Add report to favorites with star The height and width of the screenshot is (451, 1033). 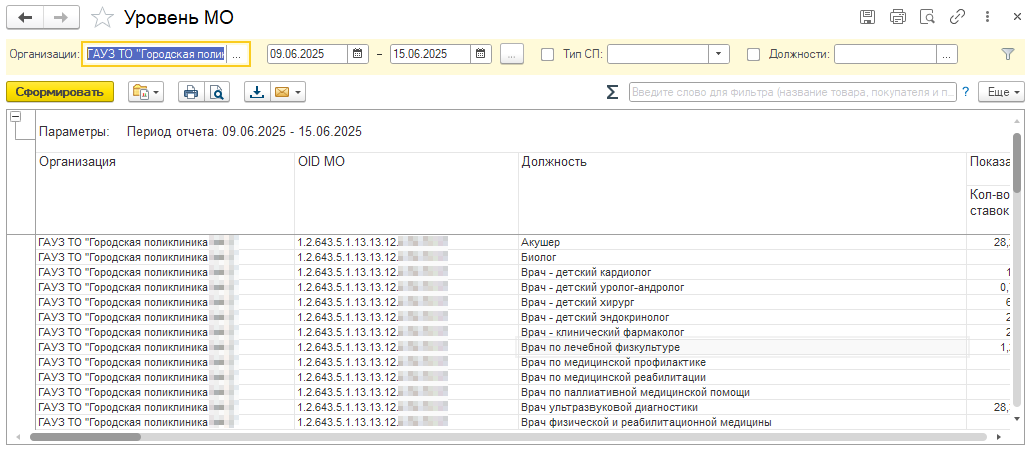pos(101,17)
